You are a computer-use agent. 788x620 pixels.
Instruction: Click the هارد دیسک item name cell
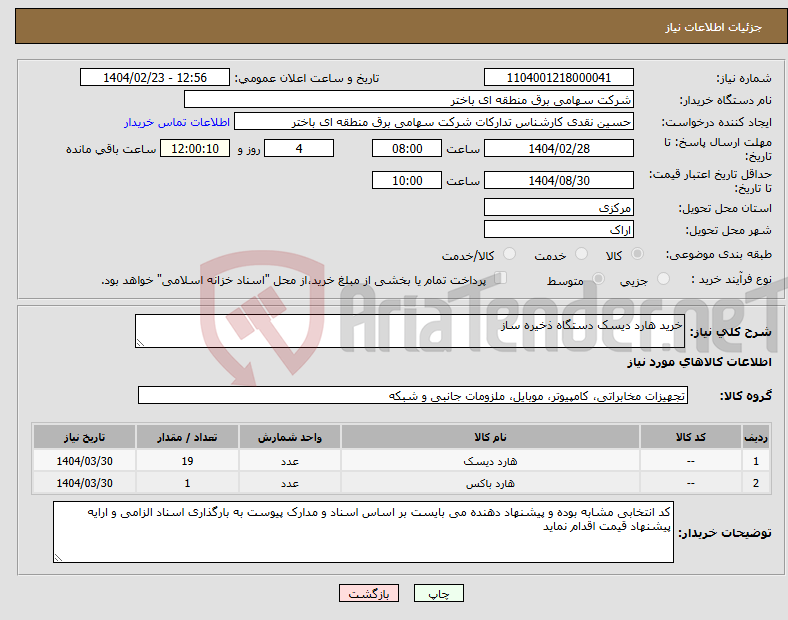pos(490,461)
